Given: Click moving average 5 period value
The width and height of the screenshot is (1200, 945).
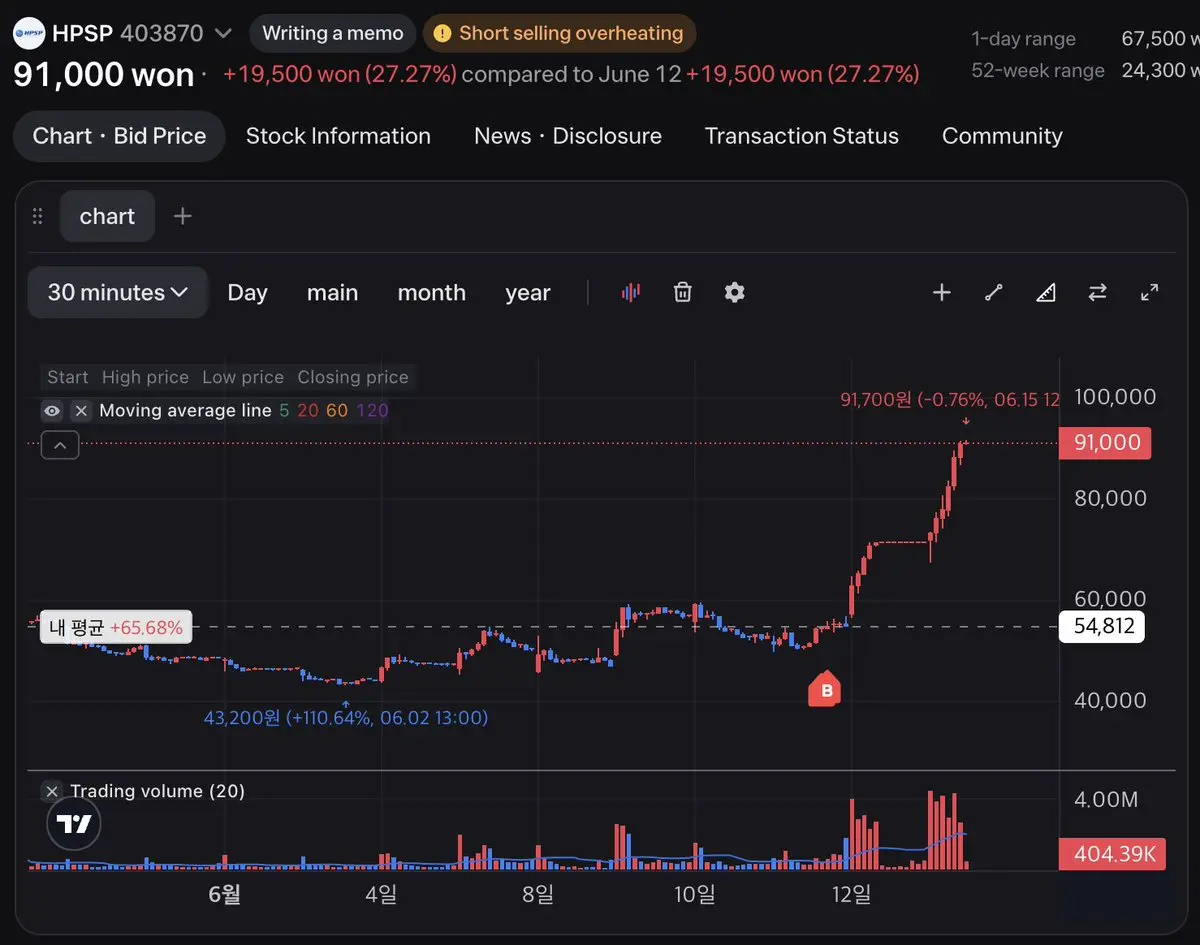Looking at the screenshot, I should click(284, 410).
